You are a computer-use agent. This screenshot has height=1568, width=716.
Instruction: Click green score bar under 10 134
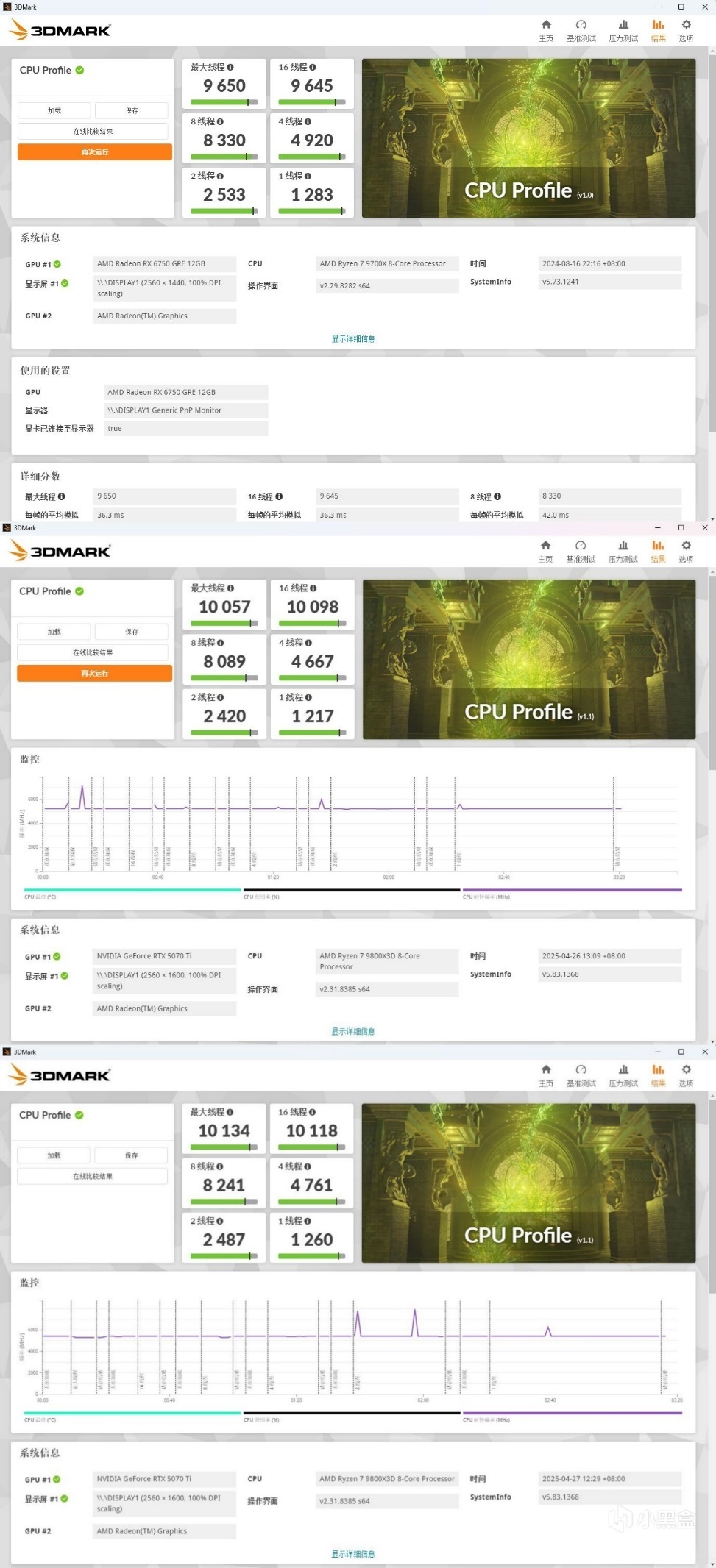tap(224, 1147)
